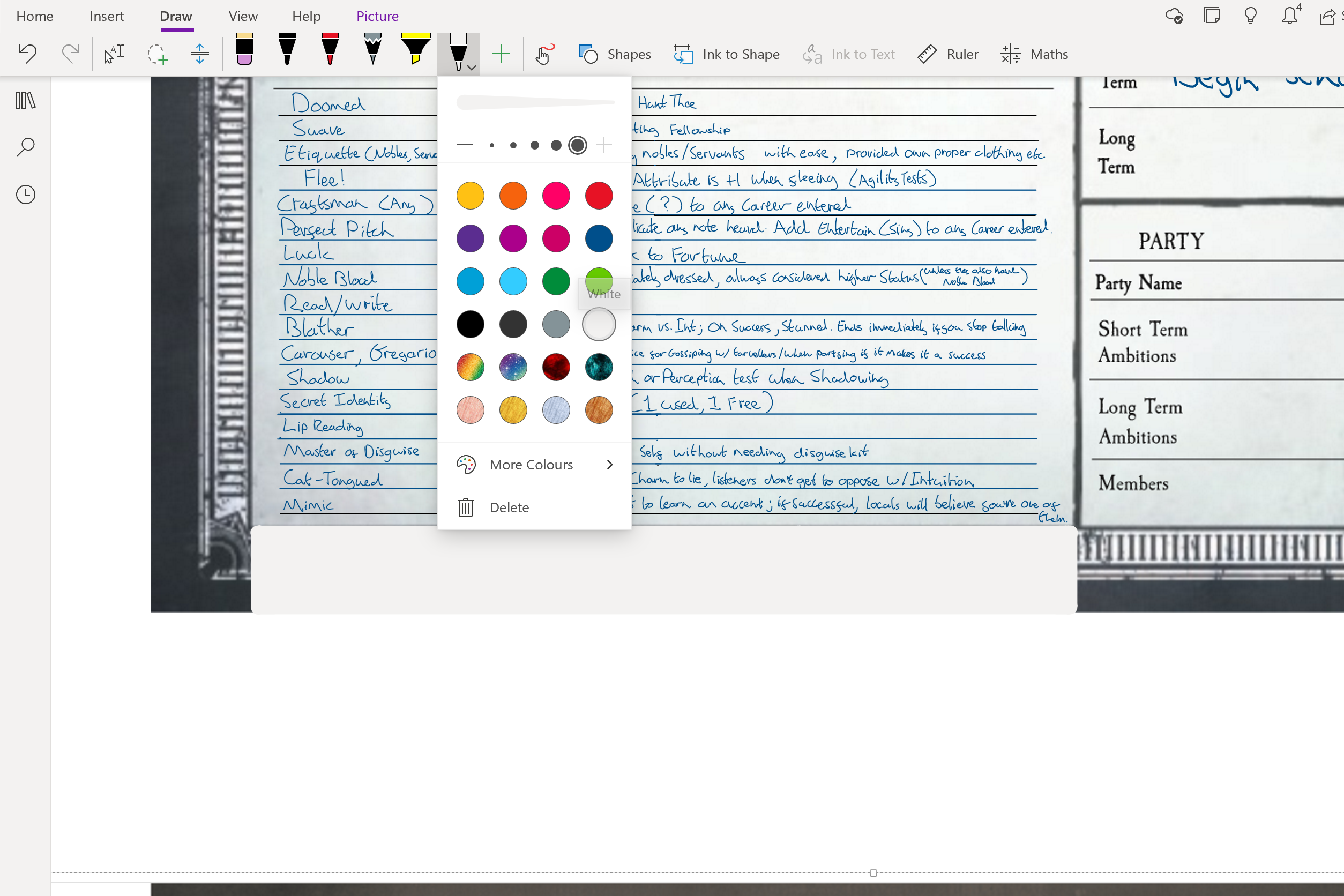This screenshot has height=896, width=1344.
Task: Select the yellow highlighter pen
Action: pyautogui.click(x=415, y=51)
